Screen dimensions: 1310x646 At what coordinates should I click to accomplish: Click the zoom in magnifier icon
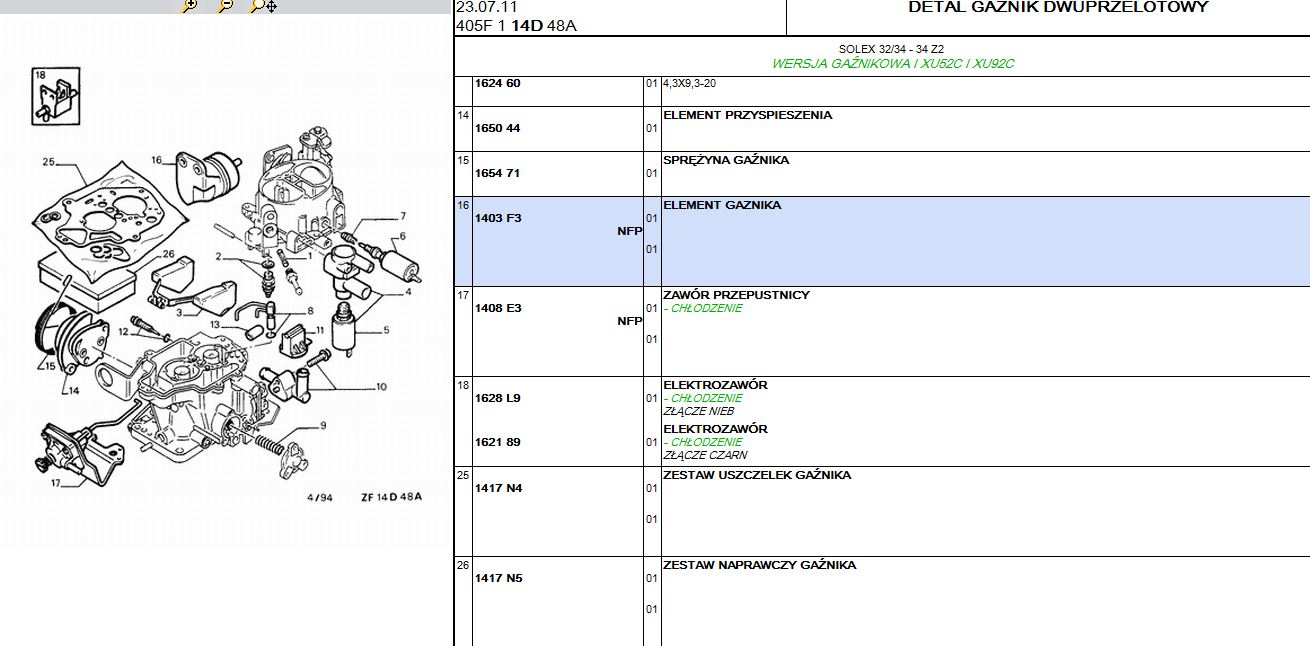point(190,6)
